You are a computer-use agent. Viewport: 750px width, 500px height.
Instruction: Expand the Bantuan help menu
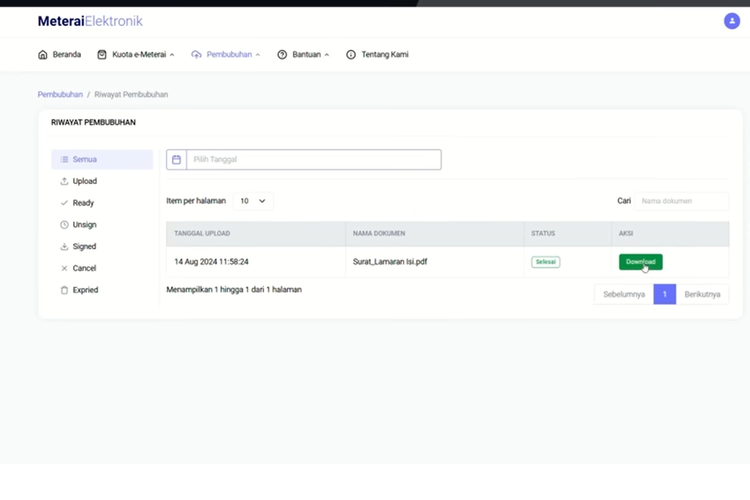(x=303, y=54)
